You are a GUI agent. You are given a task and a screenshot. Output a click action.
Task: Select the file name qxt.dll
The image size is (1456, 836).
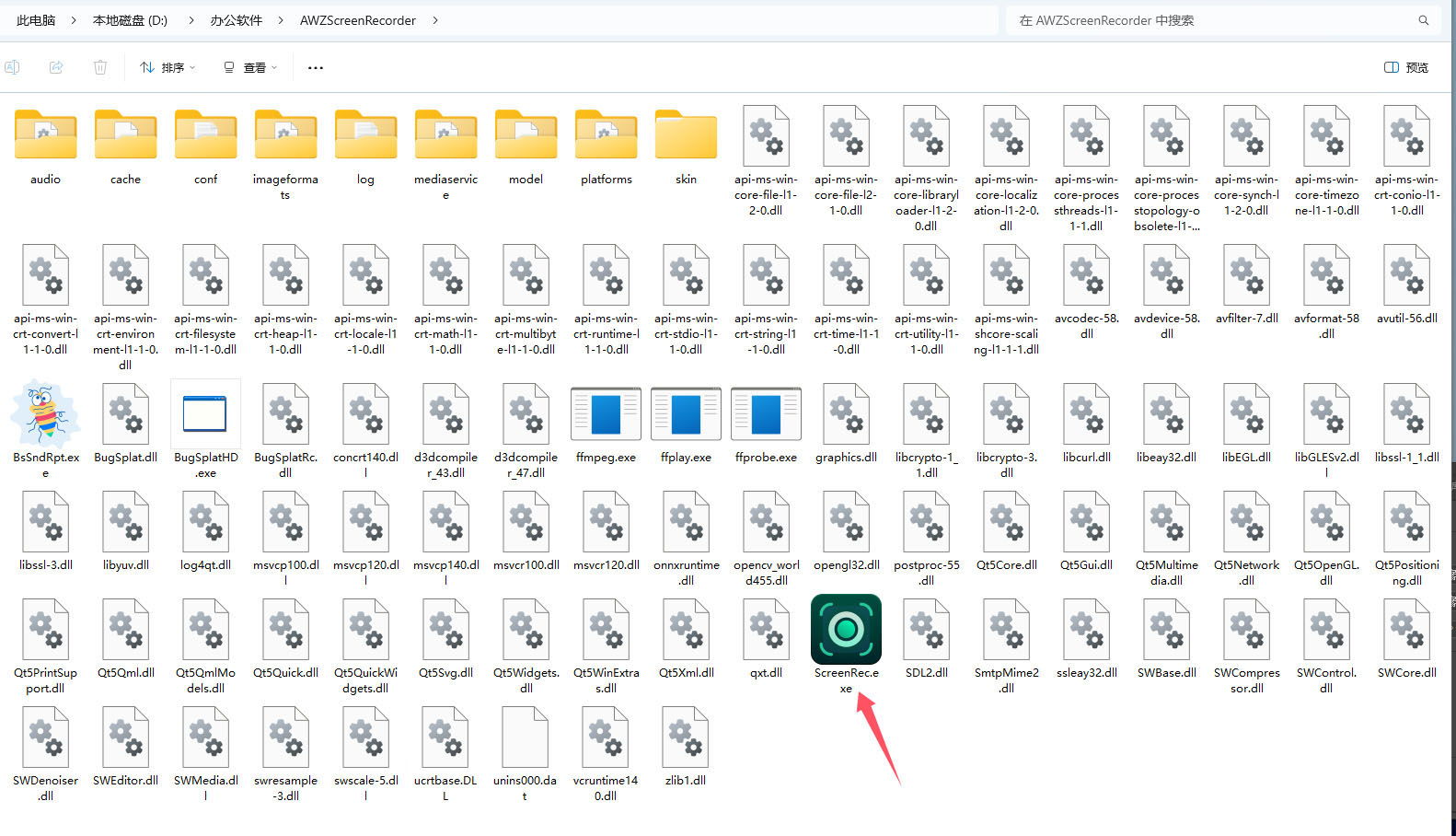(x=766, y=673)
